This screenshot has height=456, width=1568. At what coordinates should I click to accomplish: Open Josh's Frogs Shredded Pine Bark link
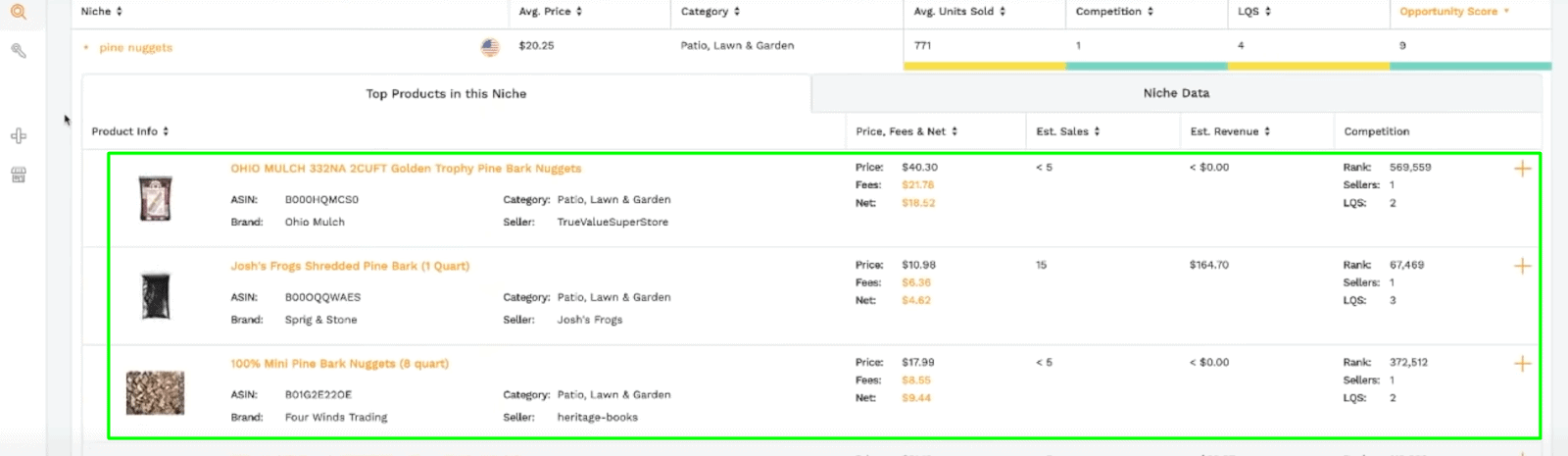tap(350, 266)
